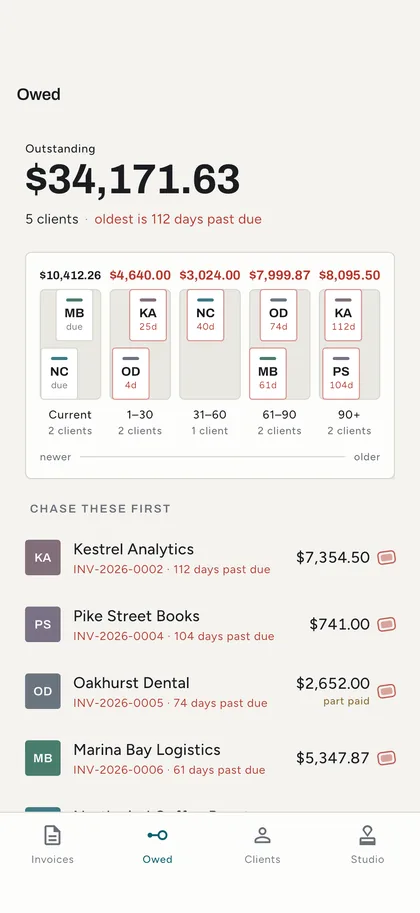Tap the reminder icon beside Kestrel Analytics amount
The height and width of the screenshot is (913, 420).
click(x=386, y=558)
